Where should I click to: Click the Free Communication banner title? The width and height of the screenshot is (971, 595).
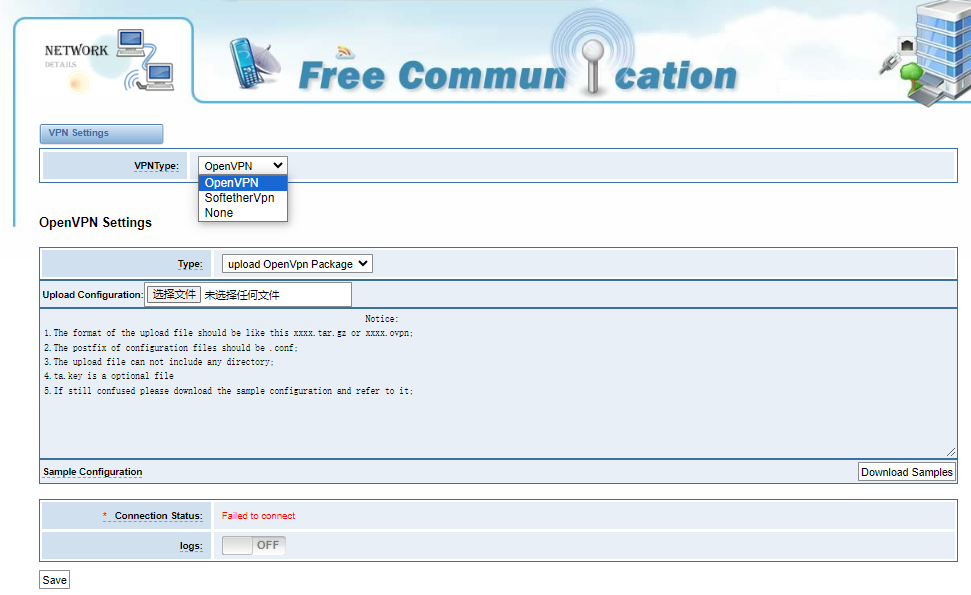pos(518,76)
